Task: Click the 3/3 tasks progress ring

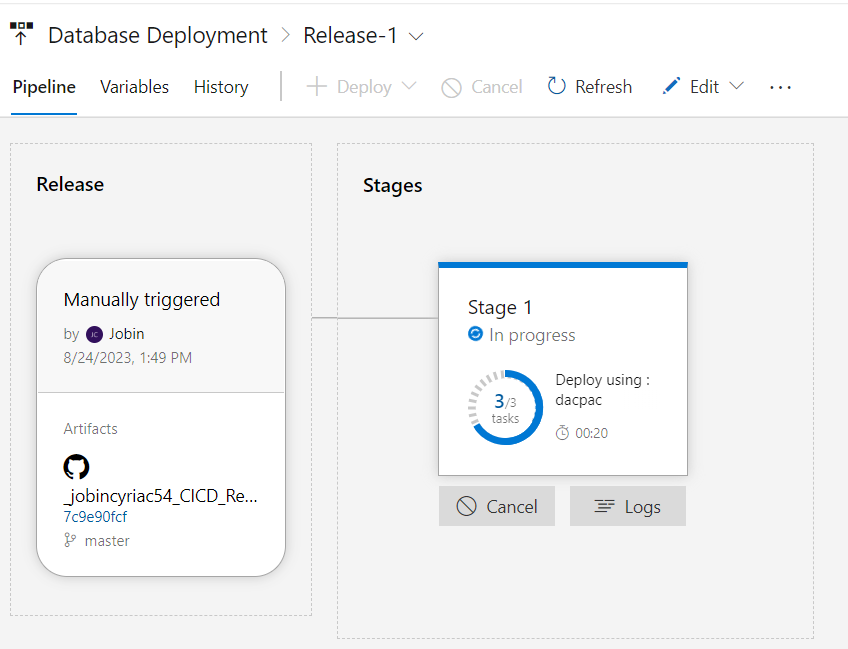Action: click(x=505, y=407)
